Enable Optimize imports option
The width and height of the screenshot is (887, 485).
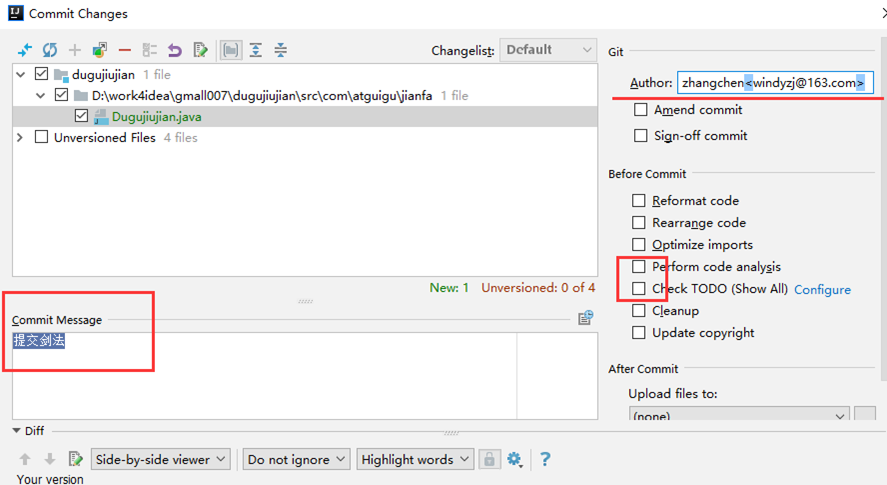639,244
